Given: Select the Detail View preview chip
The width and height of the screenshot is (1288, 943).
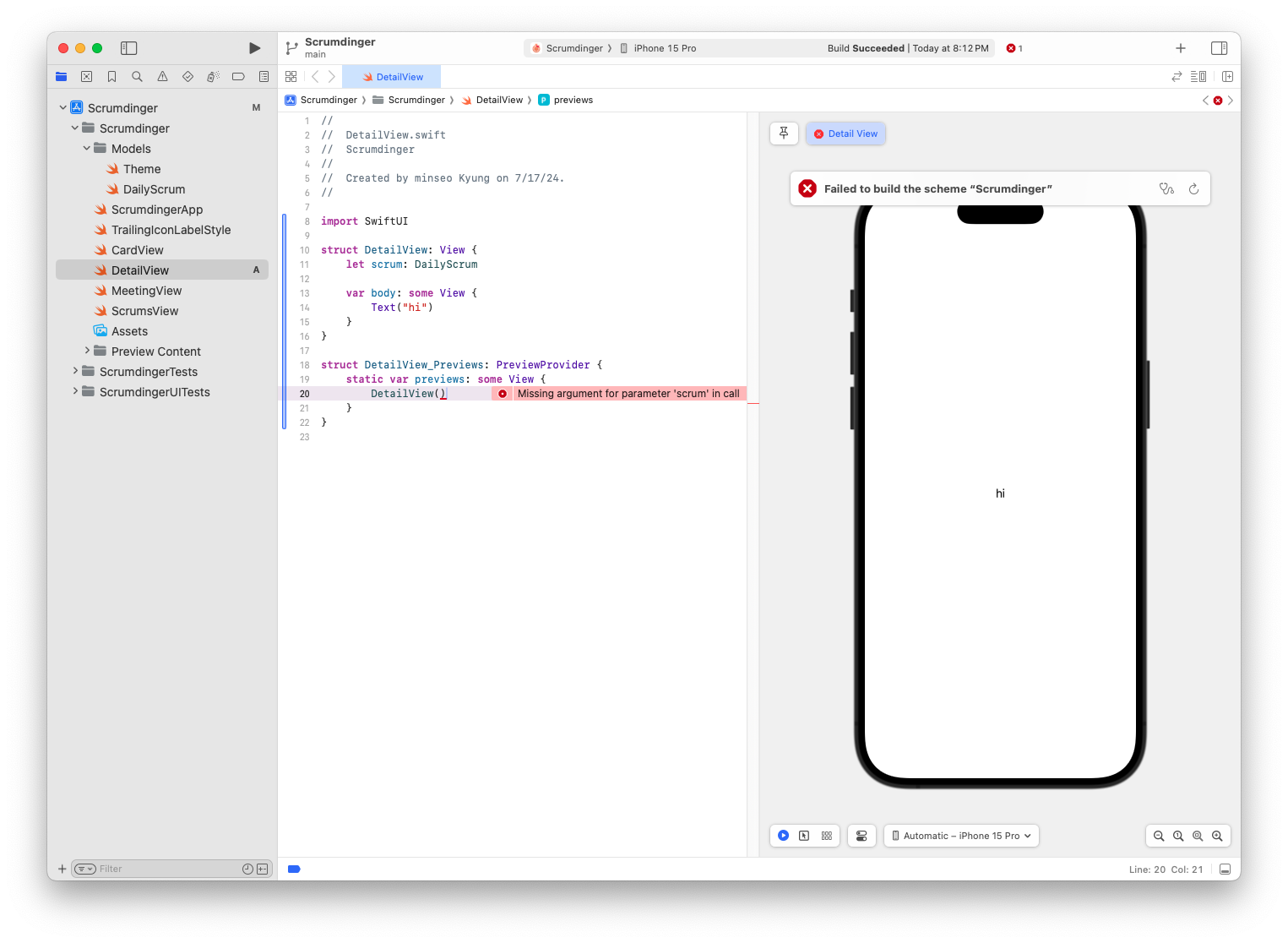Looking at the screenshot, I should pos(845,134).
